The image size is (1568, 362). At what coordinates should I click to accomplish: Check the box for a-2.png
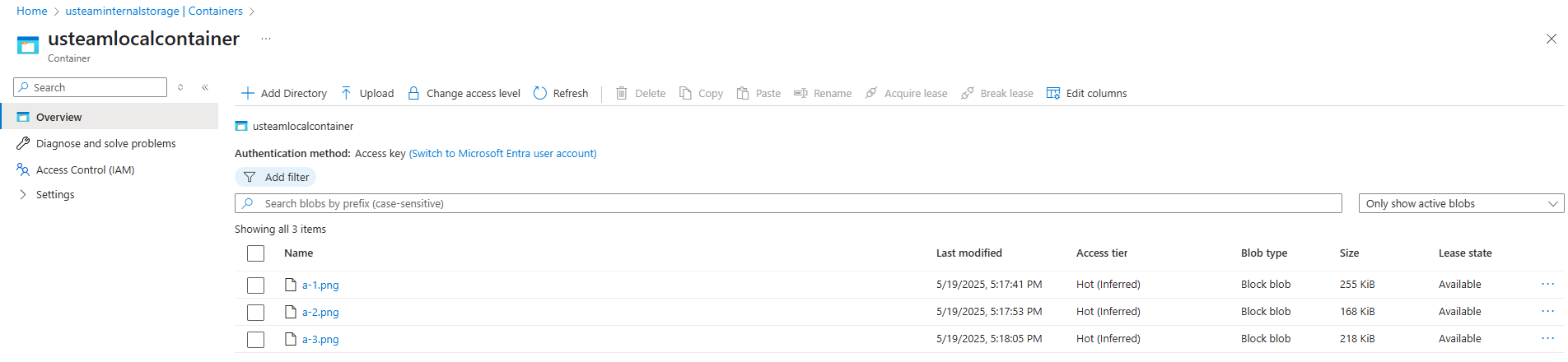click(256, 313)
